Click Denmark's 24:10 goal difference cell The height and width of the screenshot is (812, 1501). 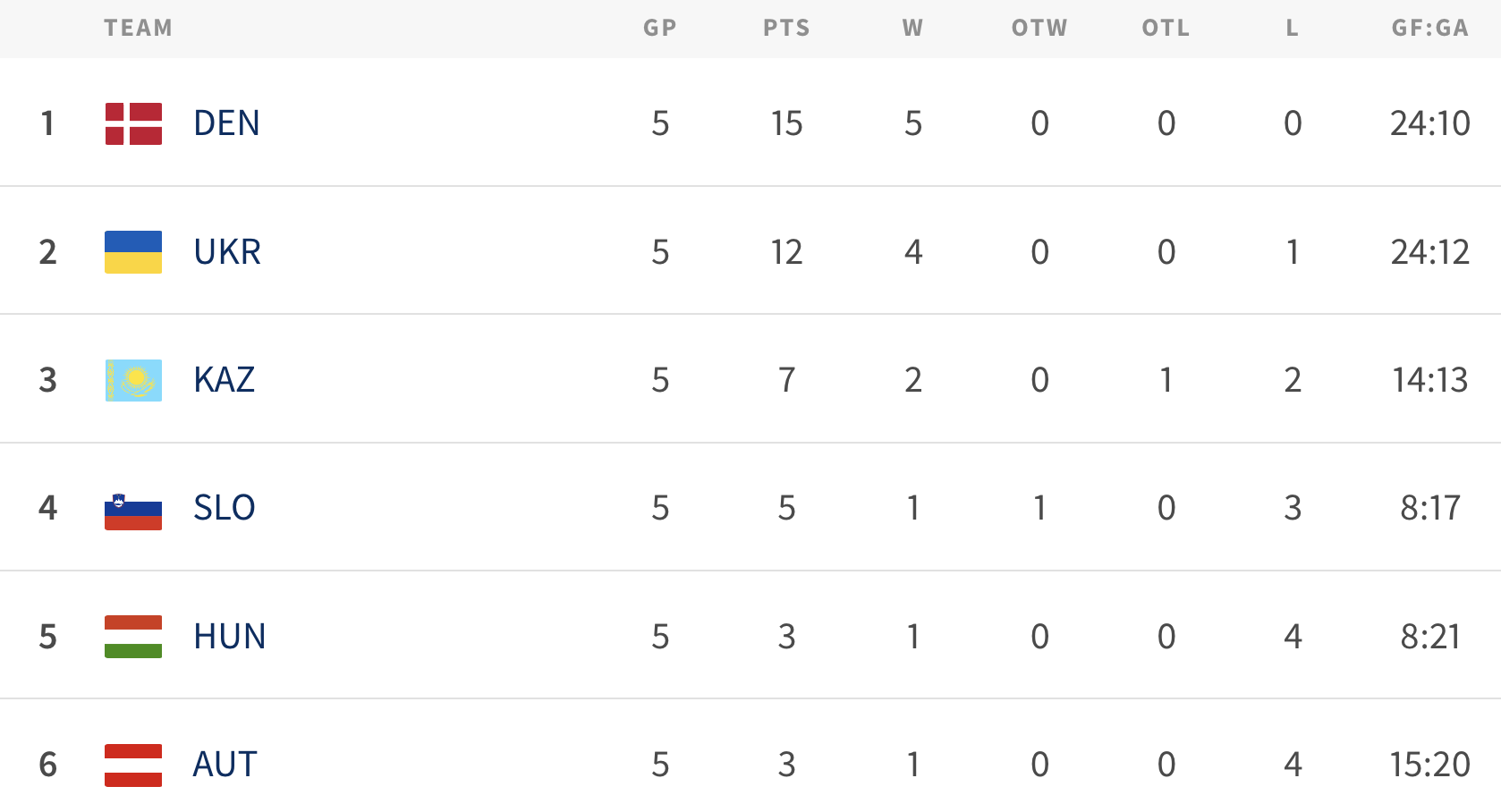pos(1429,123)
